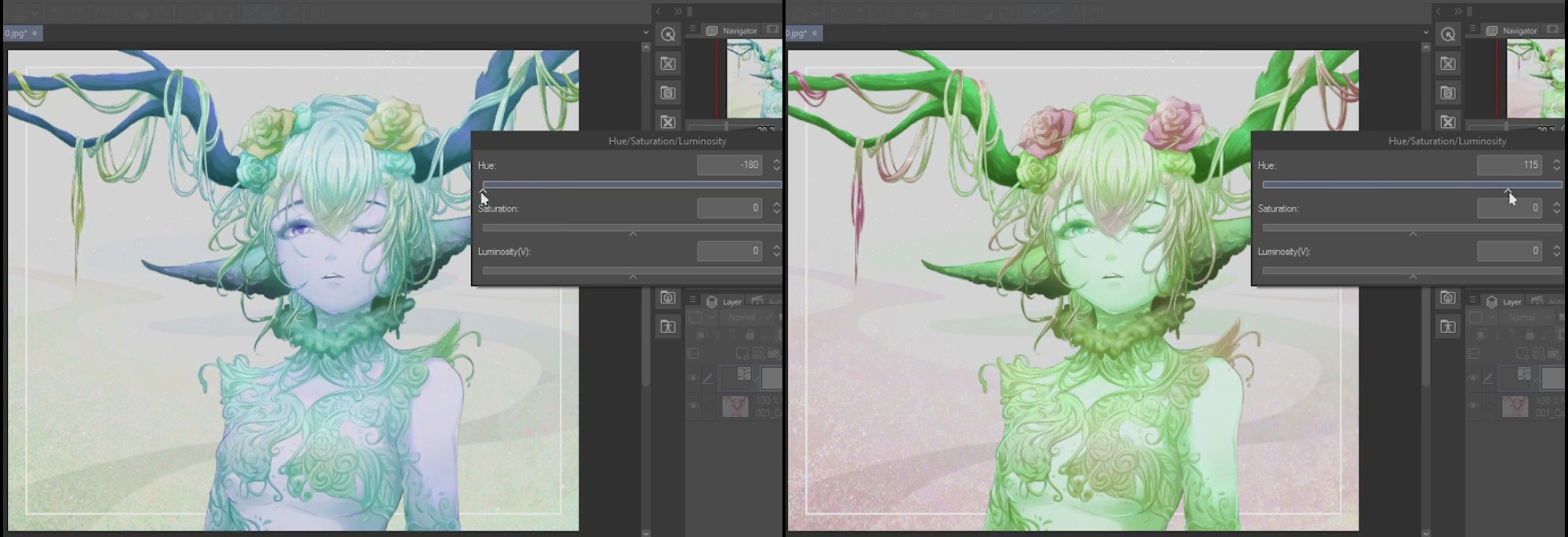Open the Layer panel menu, right window
Screen dimensions: 1568x537
point(1472,300)
